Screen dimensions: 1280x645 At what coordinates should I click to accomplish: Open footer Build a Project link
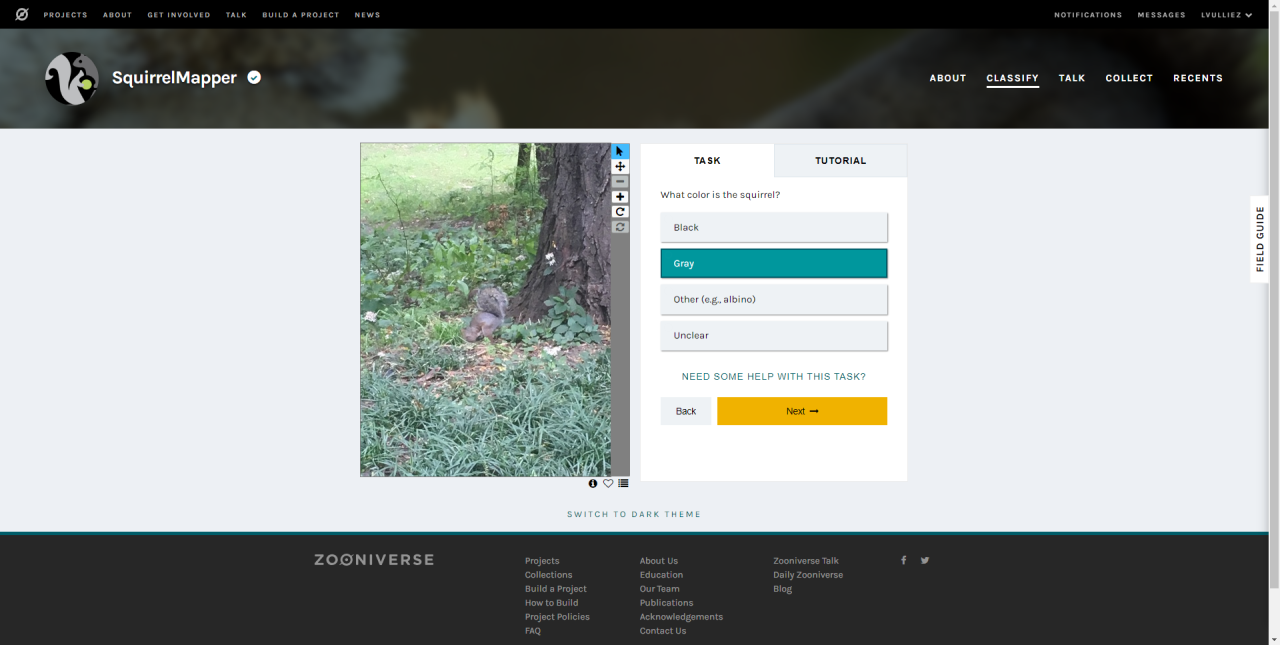pos(556,589)
